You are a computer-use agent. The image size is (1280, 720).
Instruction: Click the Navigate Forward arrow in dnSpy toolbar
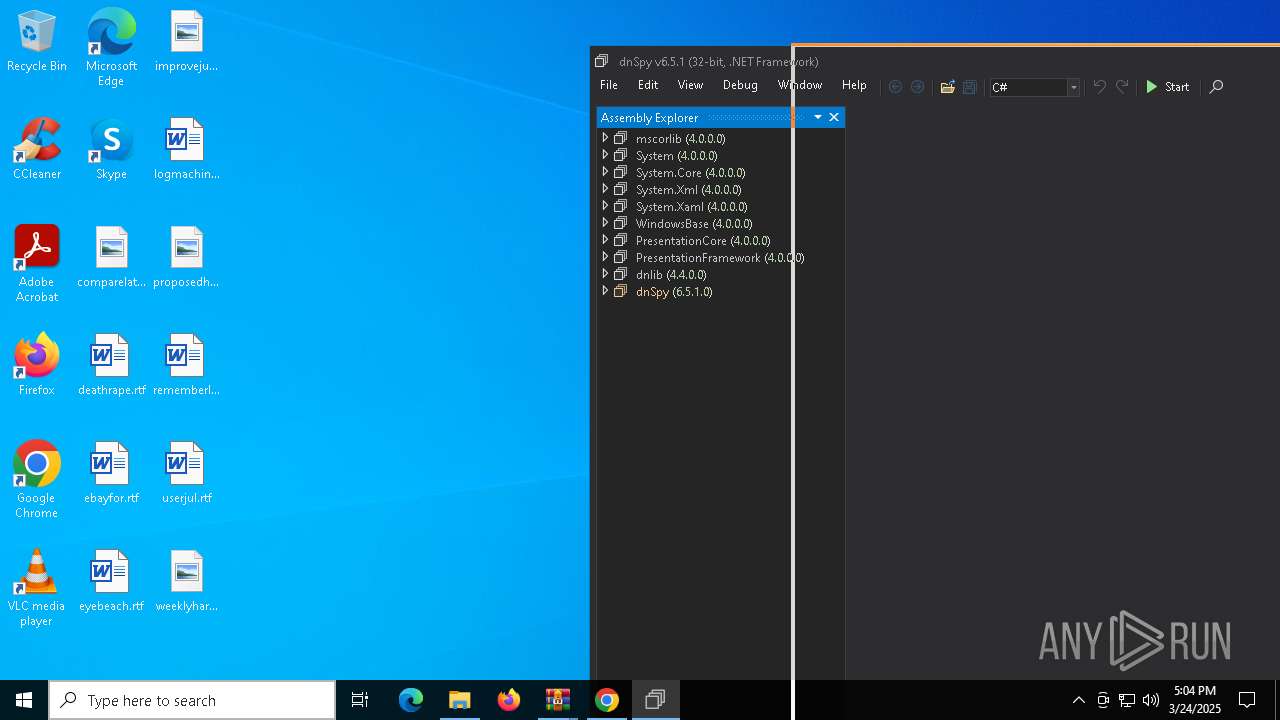click(917, 87)
